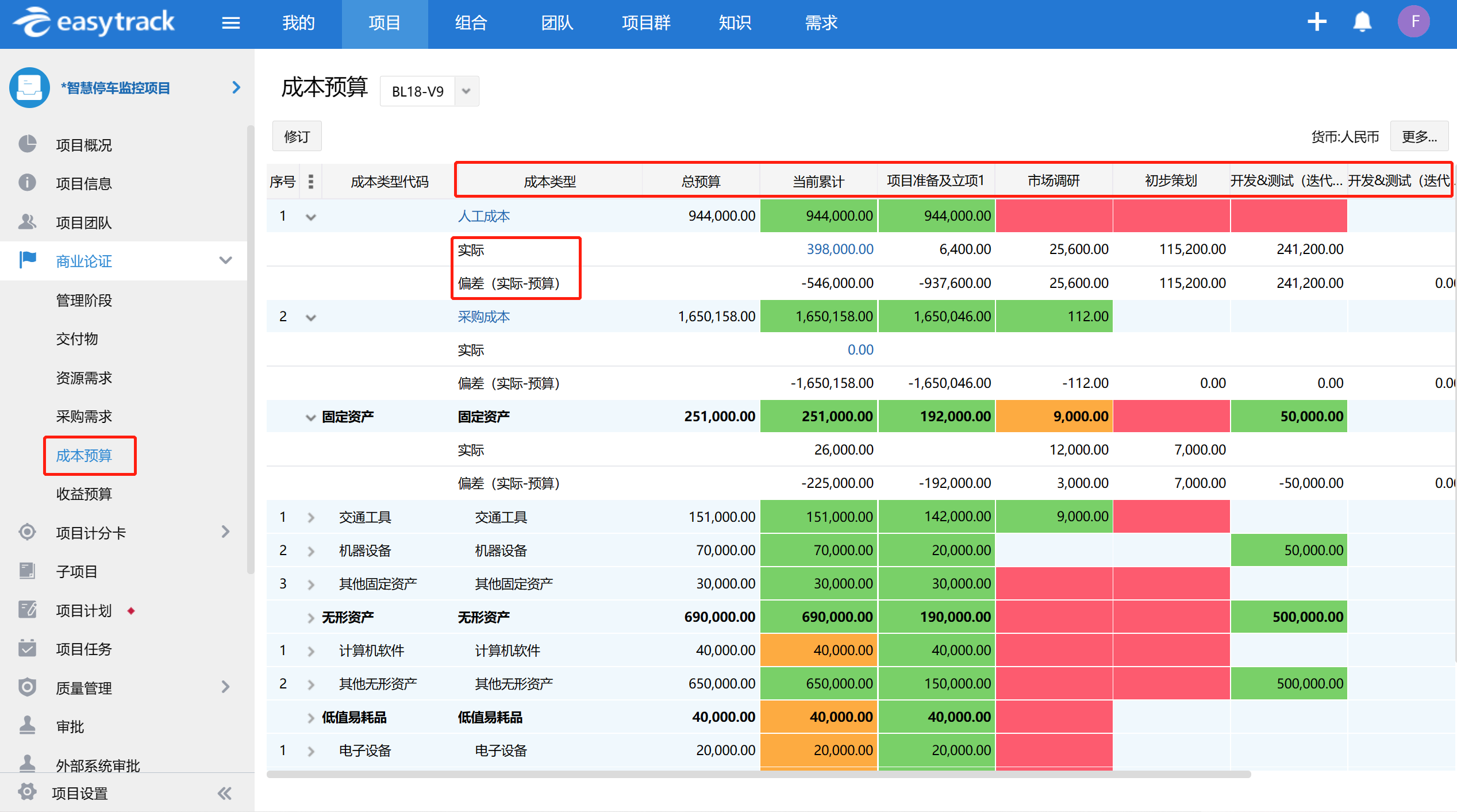Click the project settings gear icon
1457x812 pixels.
27,792
